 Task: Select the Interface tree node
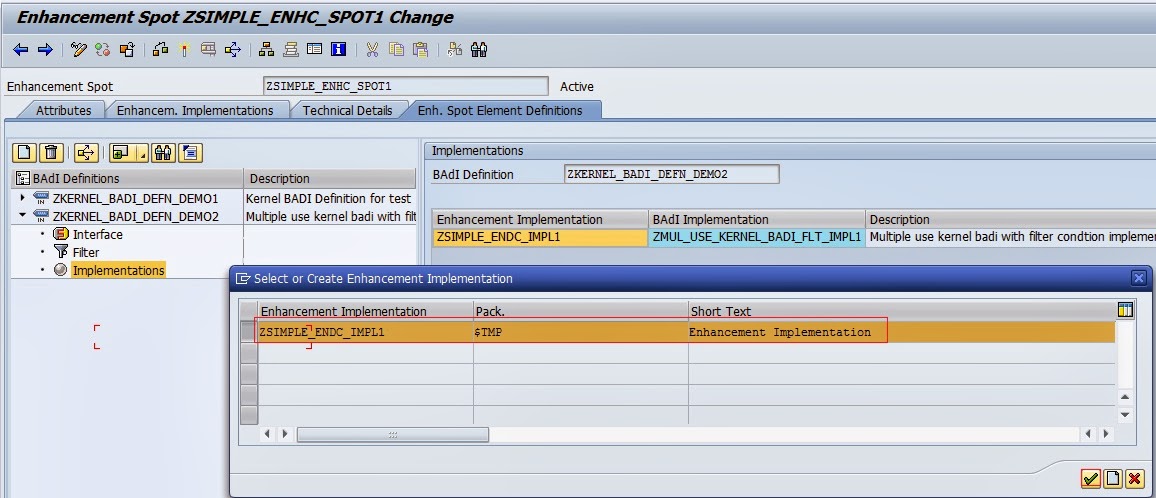click(97, 234)
